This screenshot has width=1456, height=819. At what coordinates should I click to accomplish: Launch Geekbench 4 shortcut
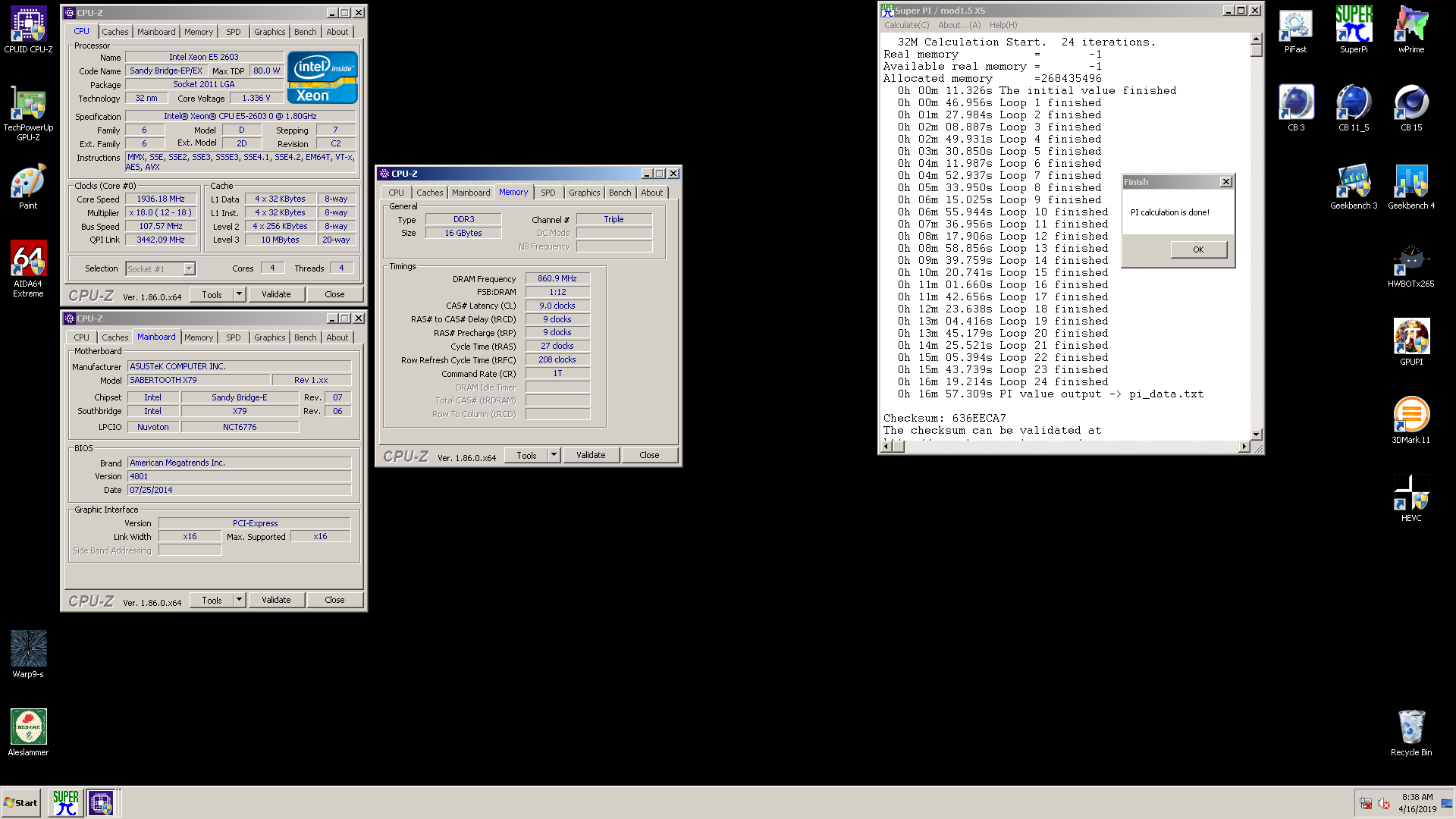1411,187
